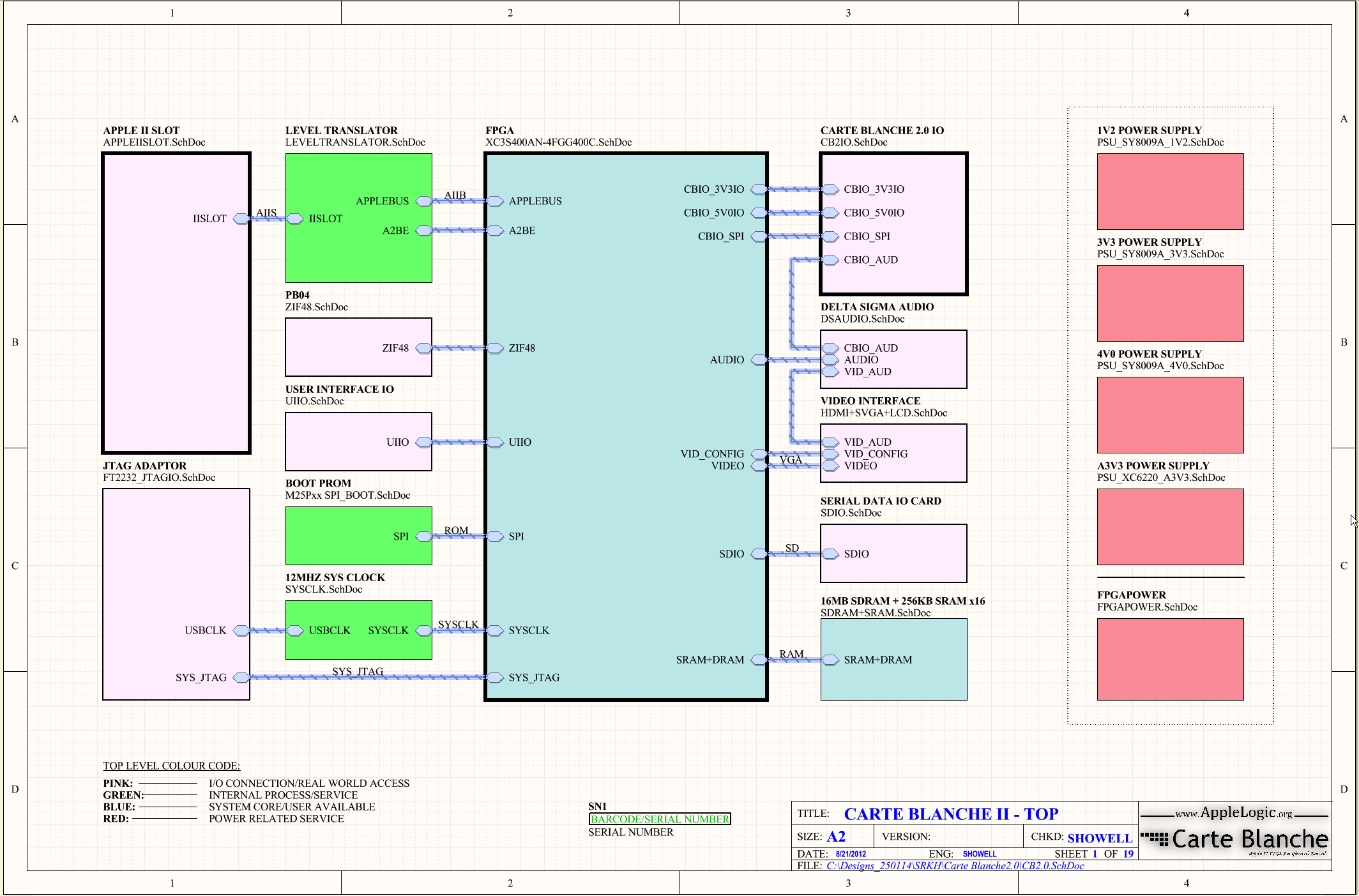This screenshot has height=896, width=1359.
Task: Click the SYS_JTAG bus net label on wire
Action: (358, 672)
